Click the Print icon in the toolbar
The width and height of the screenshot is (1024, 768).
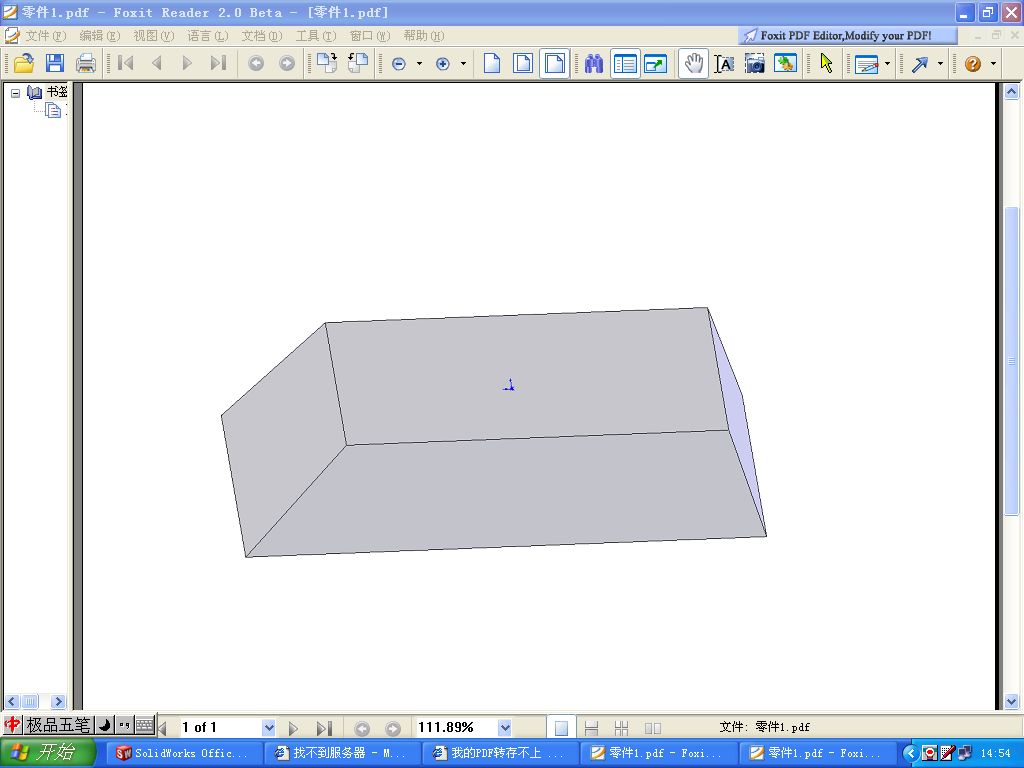[86, 63]
